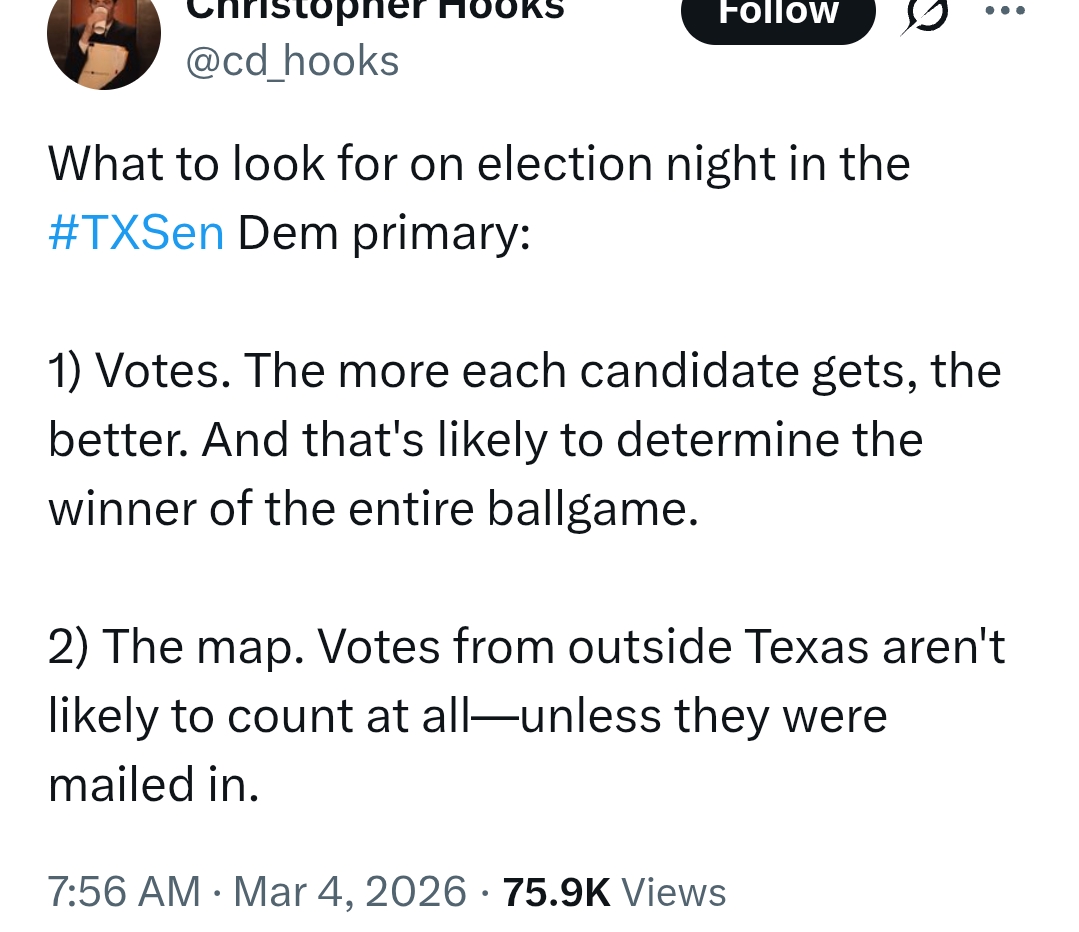Open Christopher Hooks' profile avatar

point(104,40)
